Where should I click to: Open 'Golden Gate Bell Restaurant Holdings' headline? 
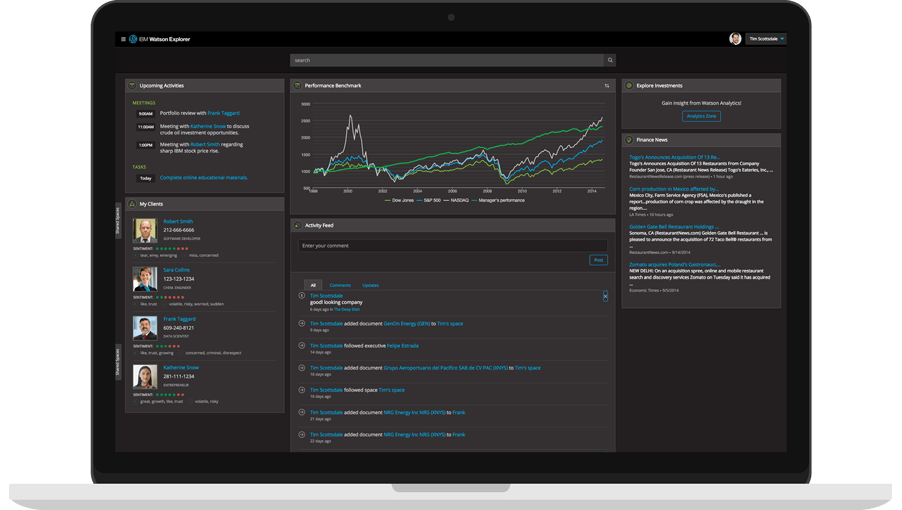coord(674,227)
